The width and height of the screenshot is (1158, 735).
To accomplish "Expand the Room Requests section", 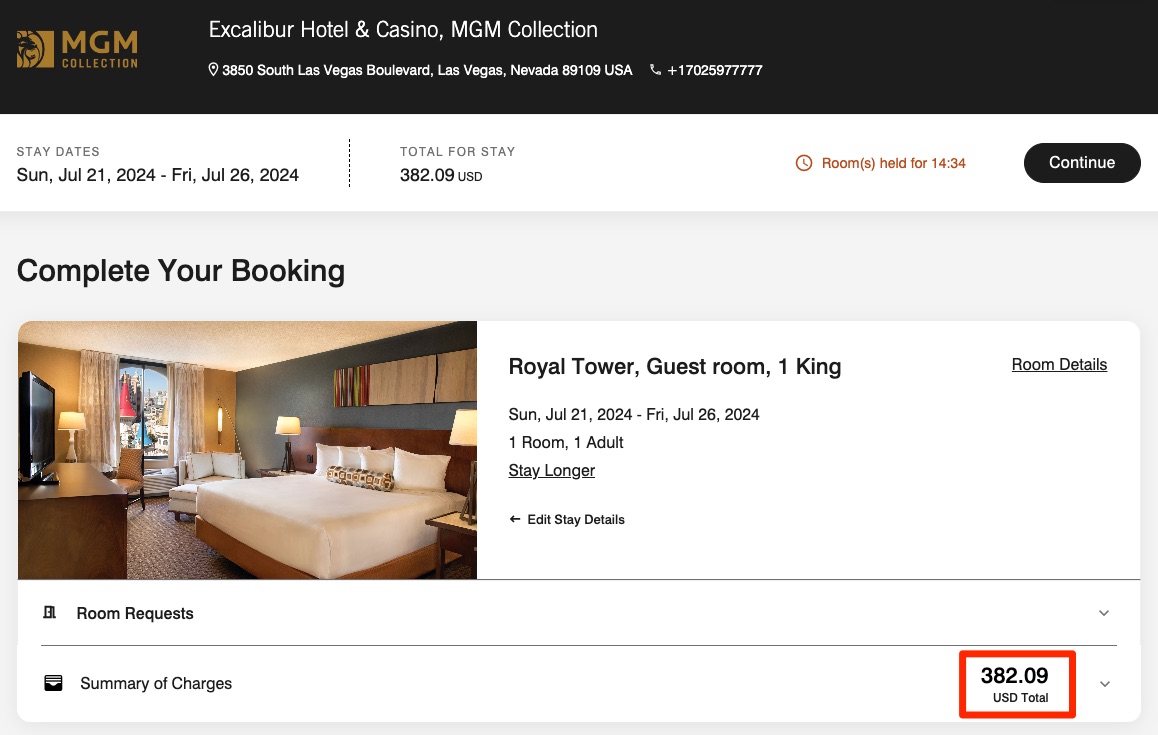I will [x=1103, y=612].
